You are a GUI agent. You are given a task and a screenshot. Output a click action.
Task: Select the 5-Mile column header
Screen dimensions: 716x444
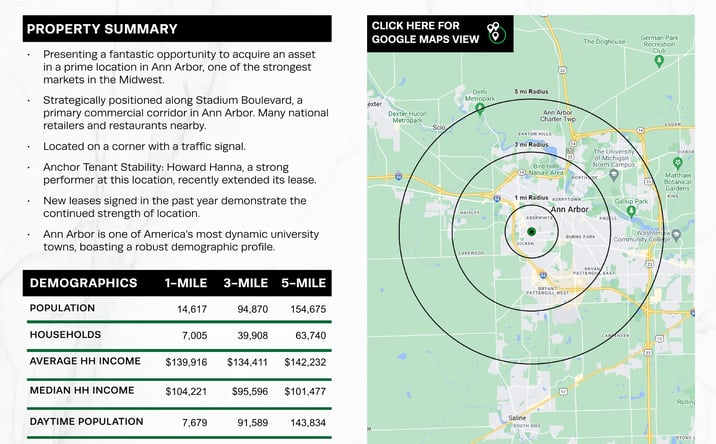tap(304, 283)
